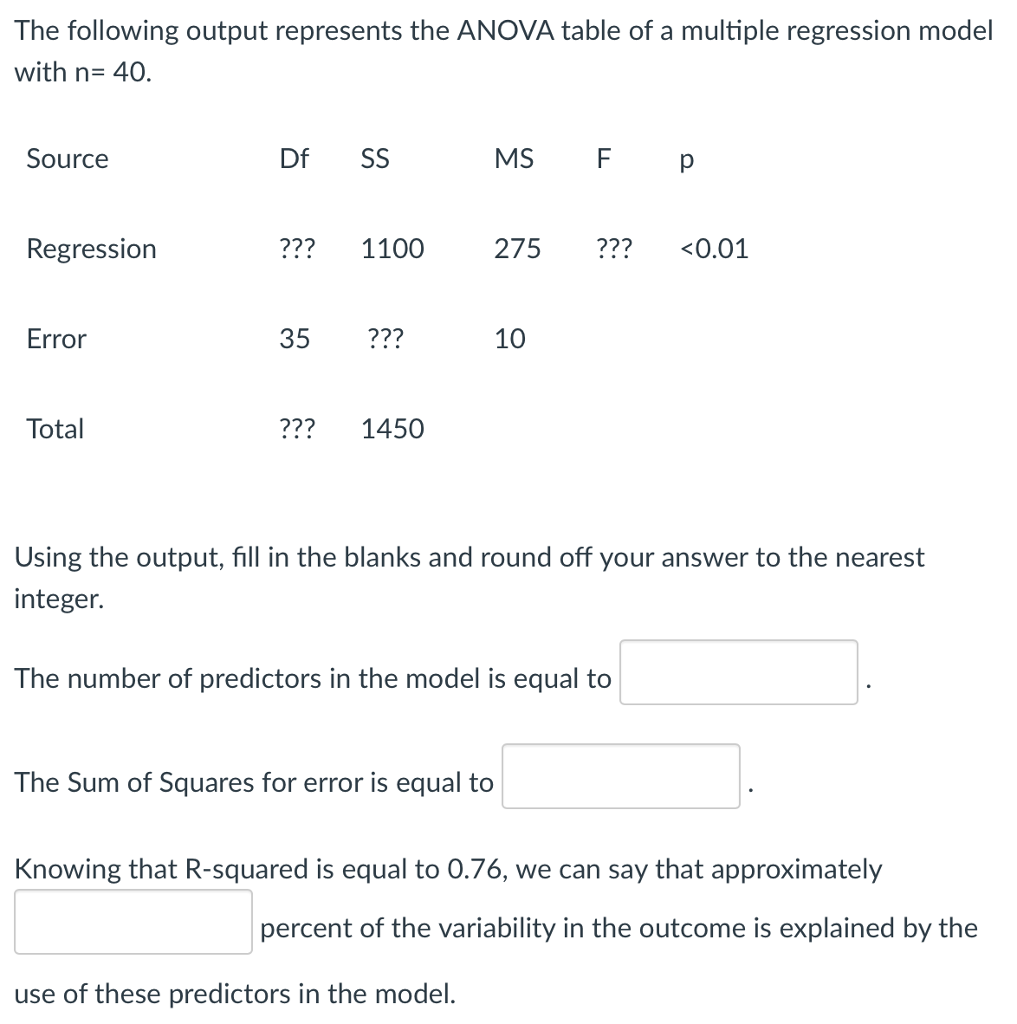Click the Sum of Squares for error answer box

point(620,777)
